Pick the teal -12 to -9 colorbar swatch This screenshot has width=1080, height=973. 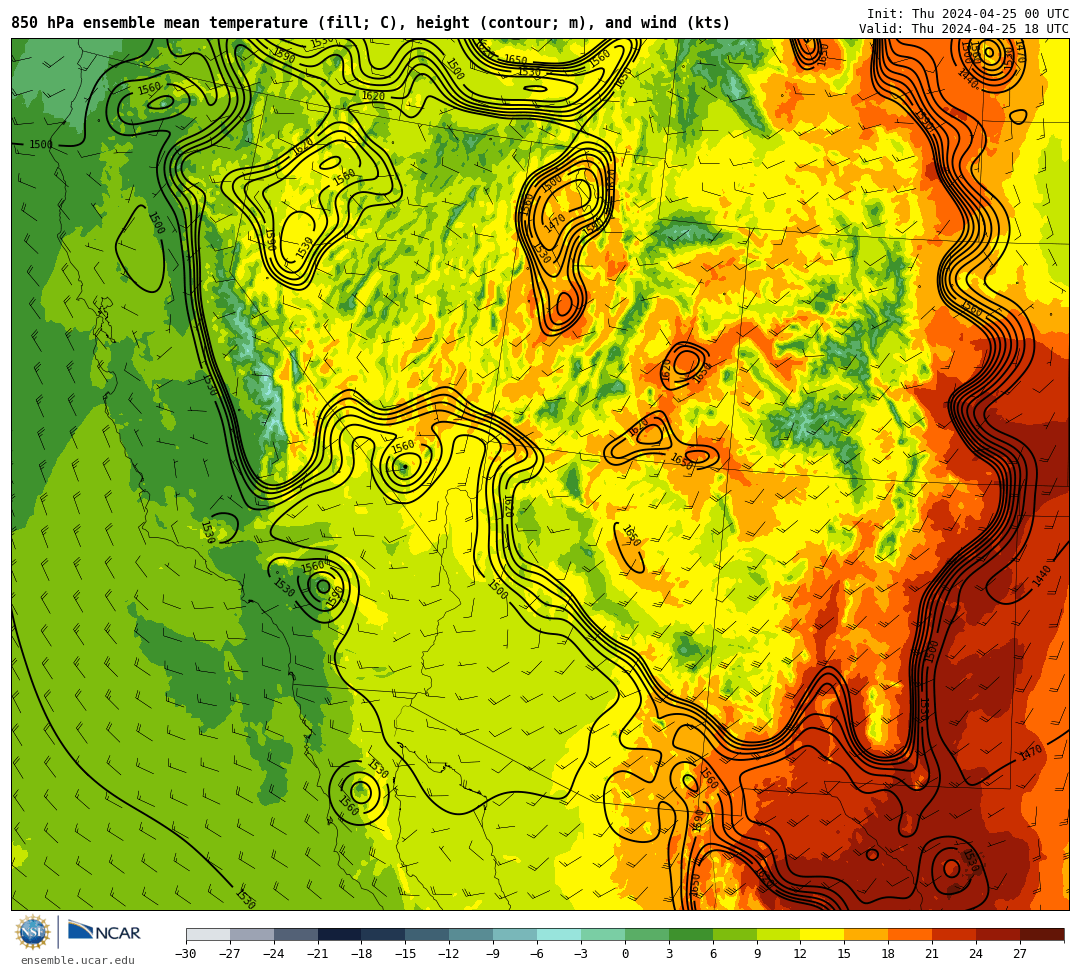[472, 934]
